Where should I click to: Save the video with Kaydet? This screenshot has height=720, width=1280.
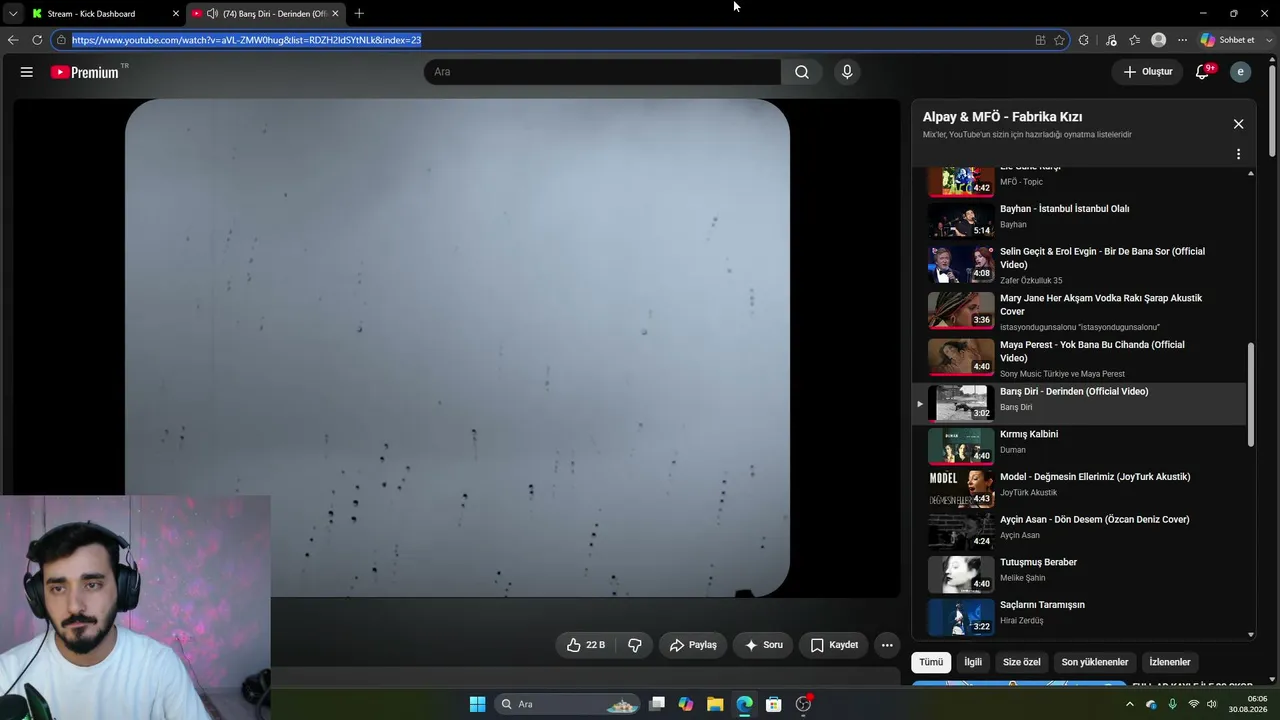point(834,645)
